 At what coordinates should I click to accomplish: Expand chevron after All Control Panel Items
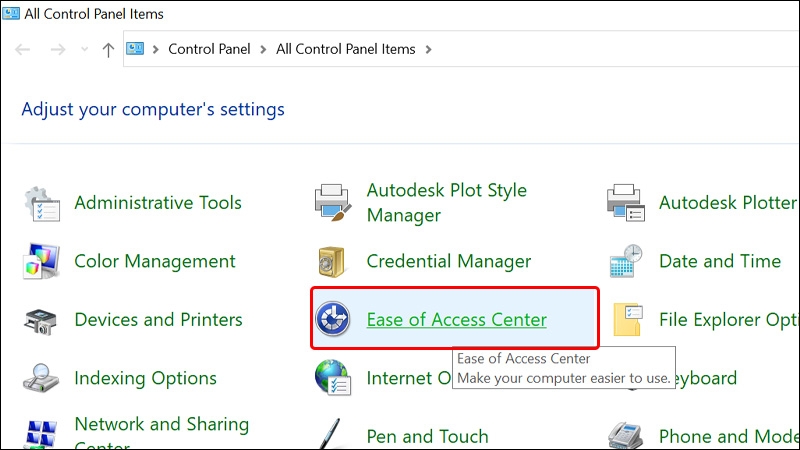click(x=429, y=49)
